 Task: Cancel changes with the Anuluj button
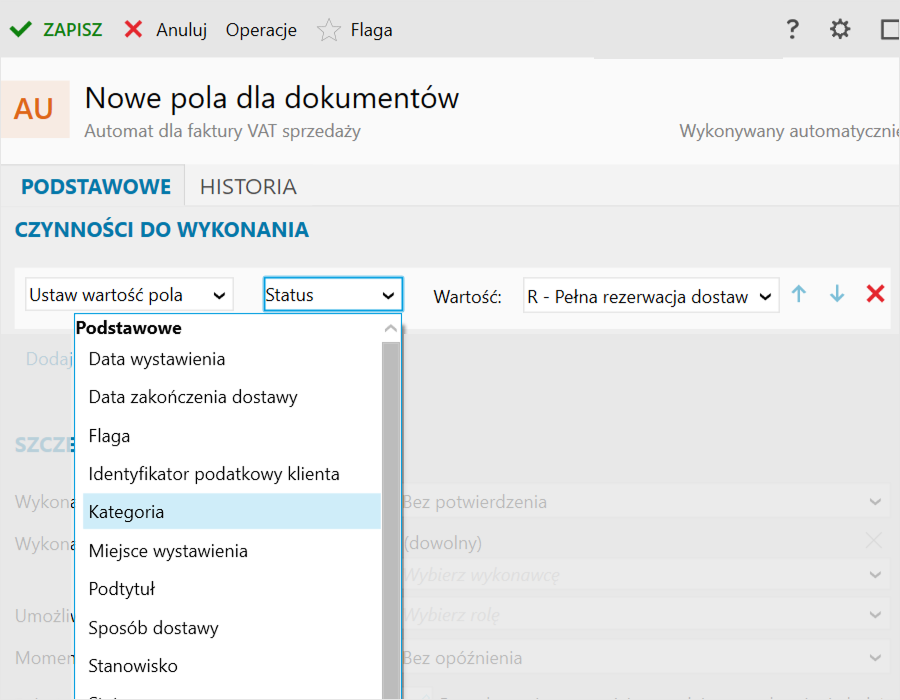tap(165, 30)
